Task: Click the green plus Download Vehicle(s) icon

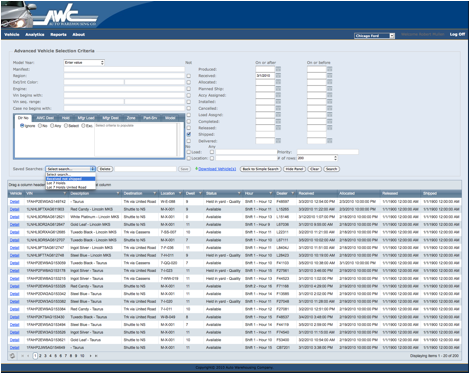Action: click(196, 169)
